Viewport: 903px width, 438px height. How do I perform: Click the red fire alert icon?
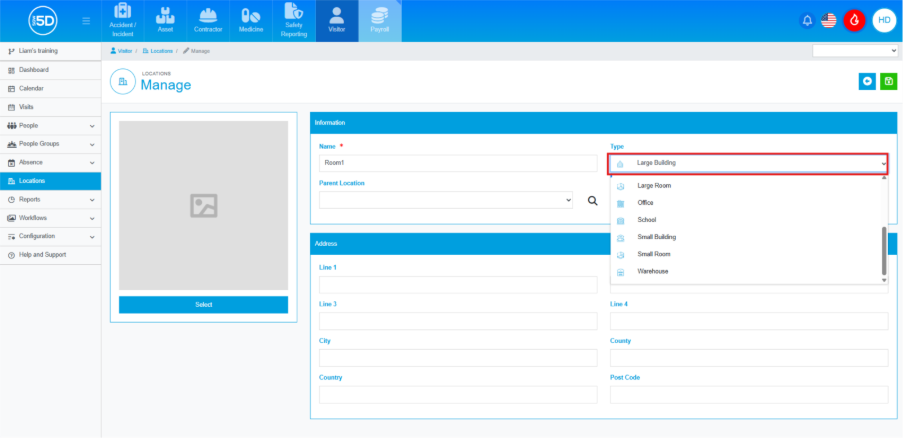[x=854, y=20]
